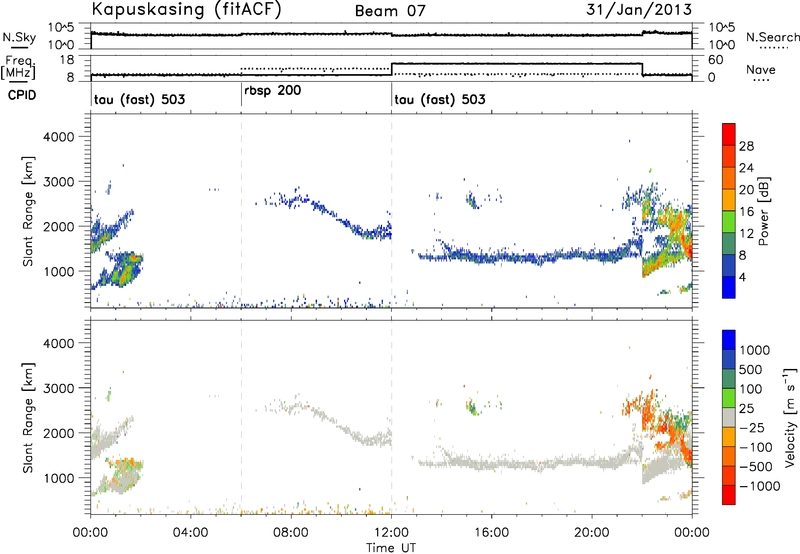Click the "08:00" time tick label
Screen dimensions: 800x554
coord(291,533)
